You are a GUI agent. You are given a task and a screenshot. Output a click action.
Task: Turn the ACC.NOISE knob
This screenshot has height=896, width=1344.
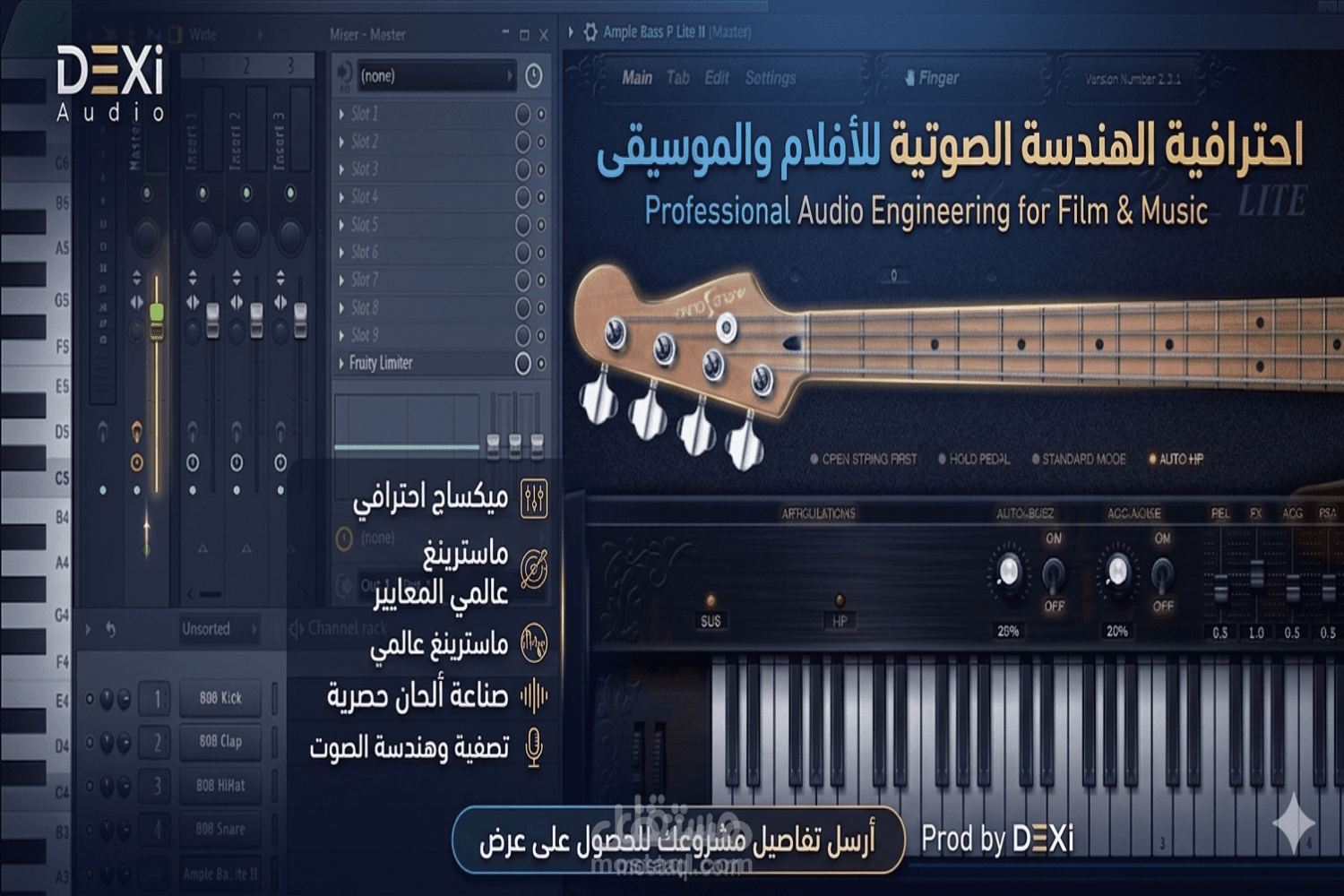click(x=1117, y=571)
